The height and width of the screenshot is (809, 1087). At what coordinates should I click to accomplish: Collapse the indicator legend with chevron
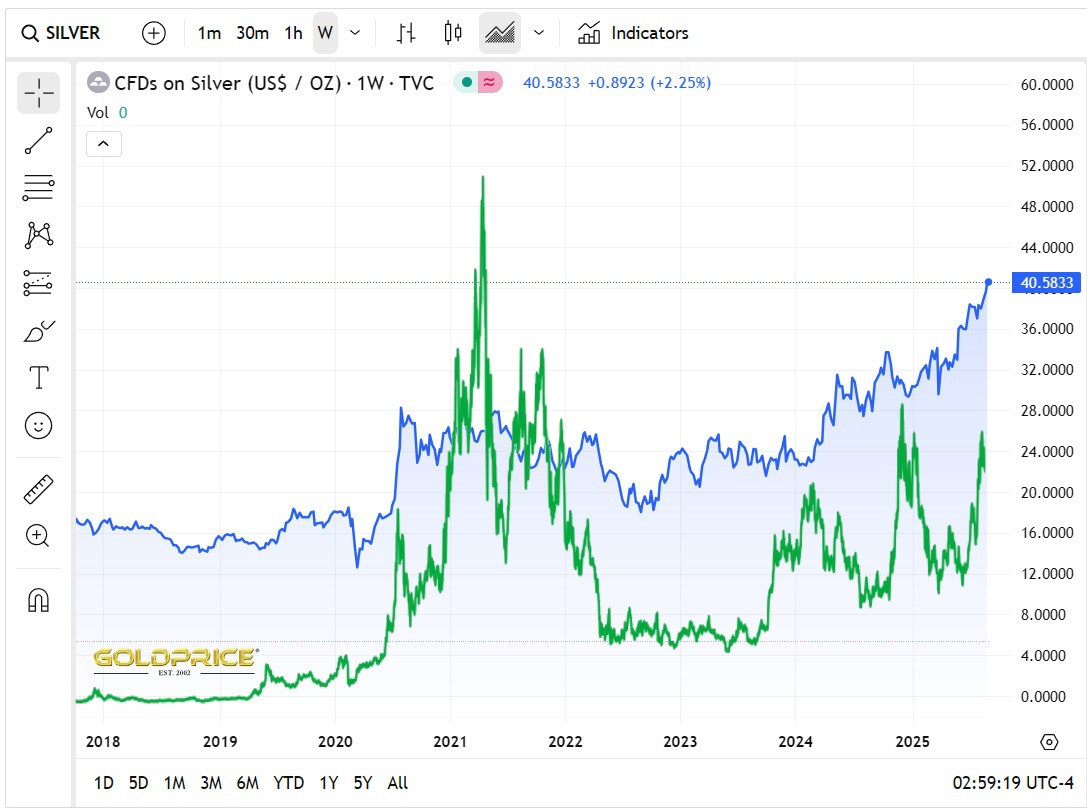104,143
